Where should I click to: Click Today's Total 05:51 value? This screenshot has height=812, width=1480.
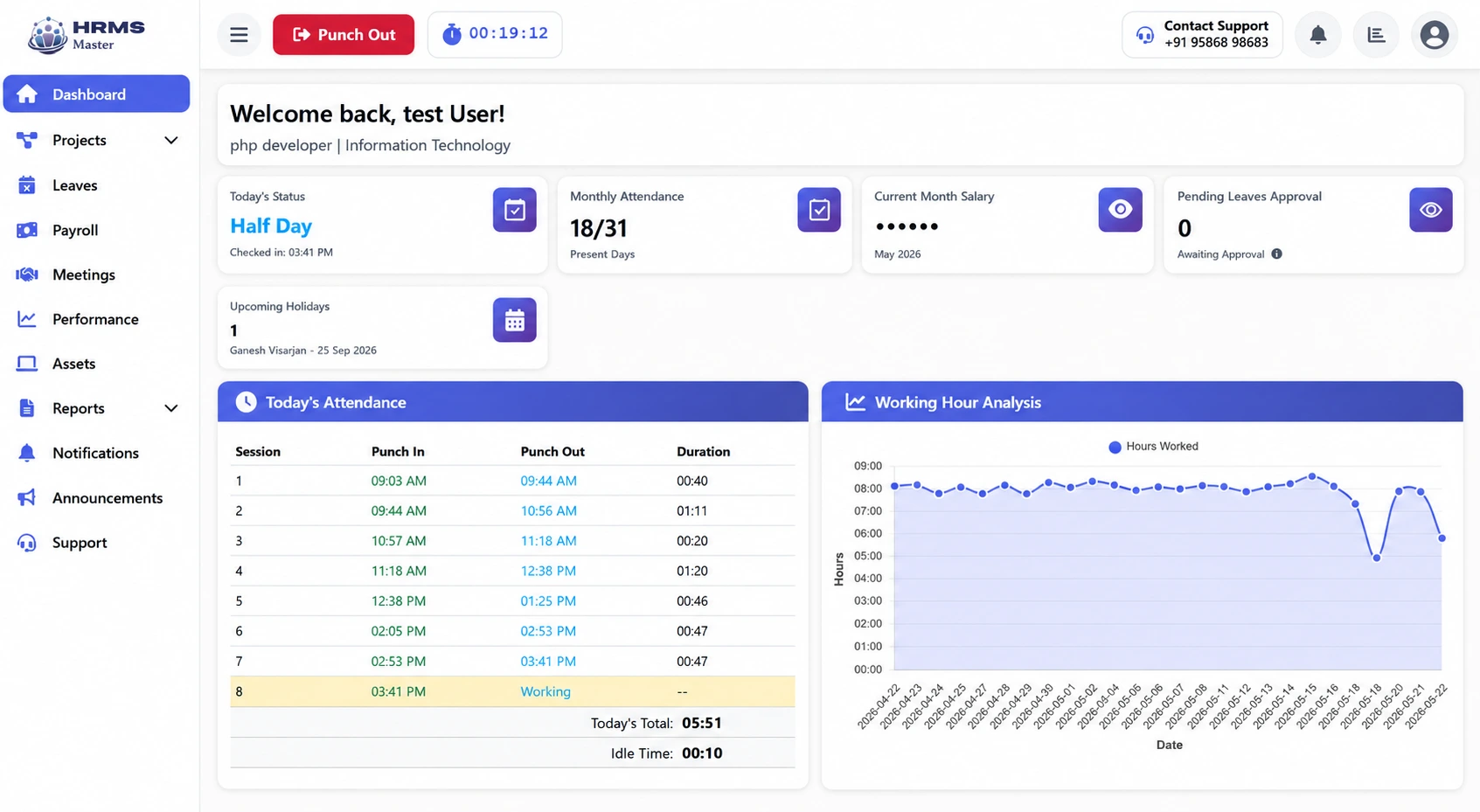point(702,723)
